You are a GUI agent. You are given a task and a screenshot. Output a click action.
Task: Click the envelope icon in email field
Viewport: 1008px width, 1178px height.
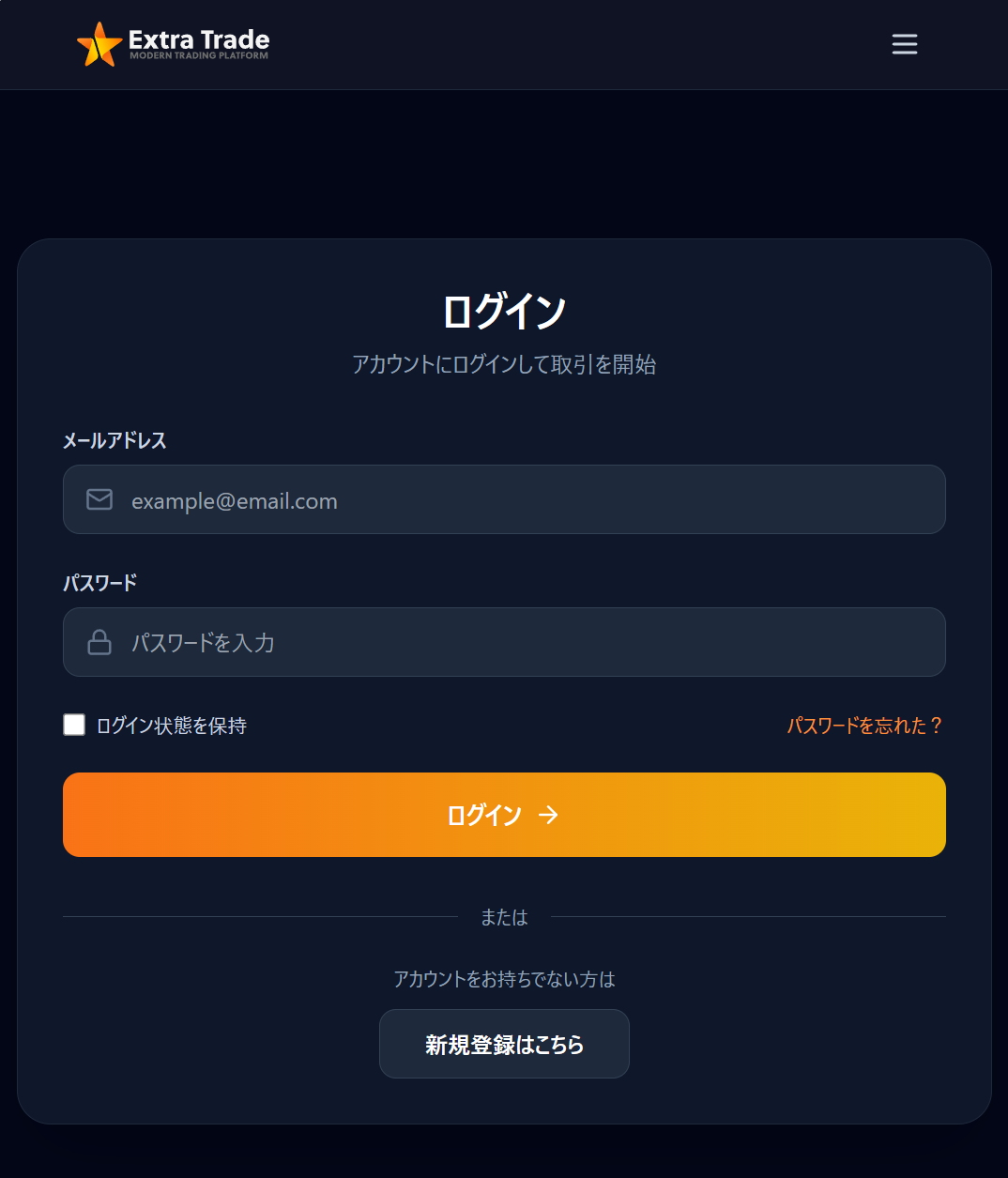click(x=99, y=499)
